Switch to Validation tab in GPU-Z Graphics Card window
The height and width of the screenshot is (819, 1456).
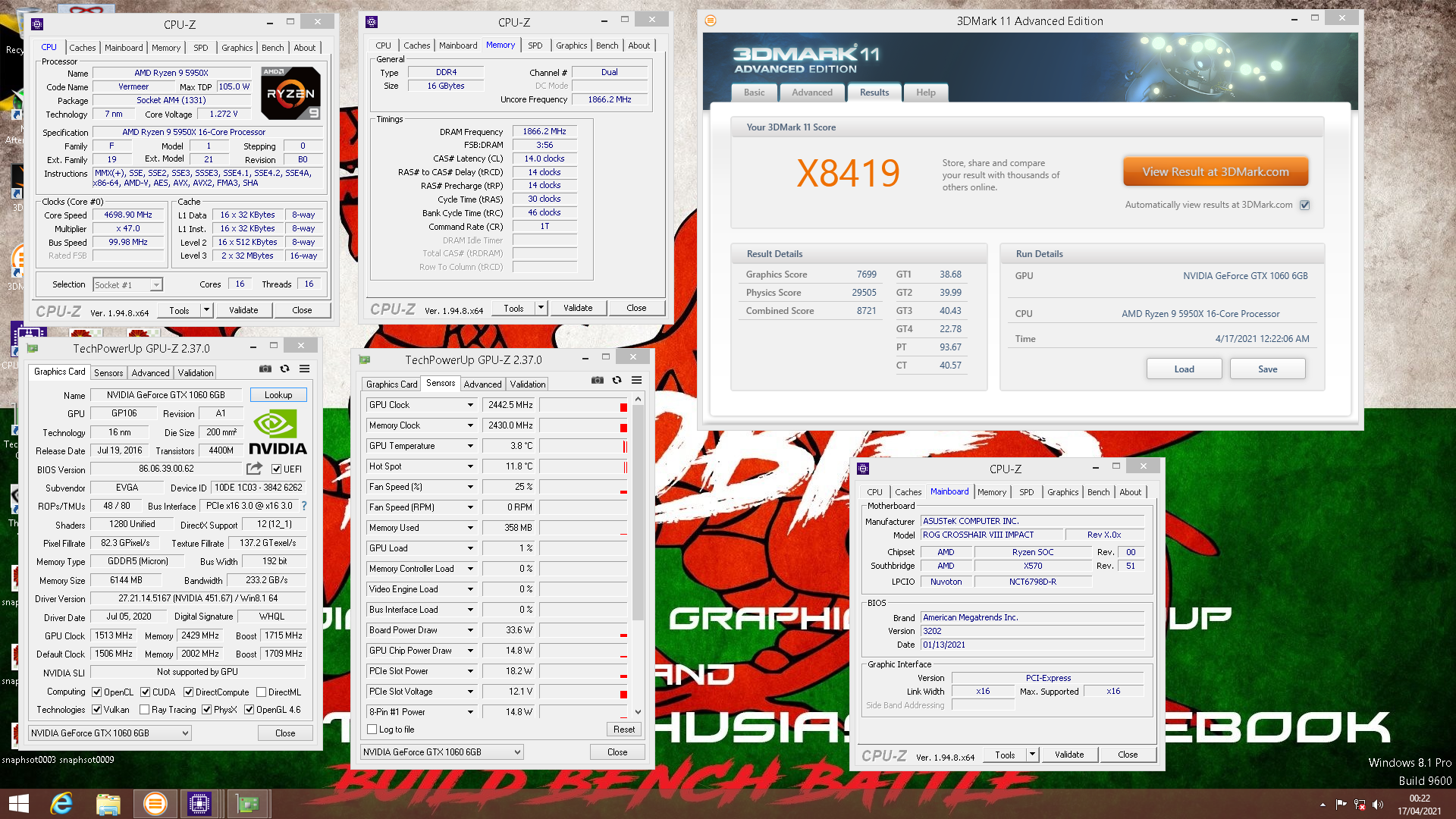(196, 373)
